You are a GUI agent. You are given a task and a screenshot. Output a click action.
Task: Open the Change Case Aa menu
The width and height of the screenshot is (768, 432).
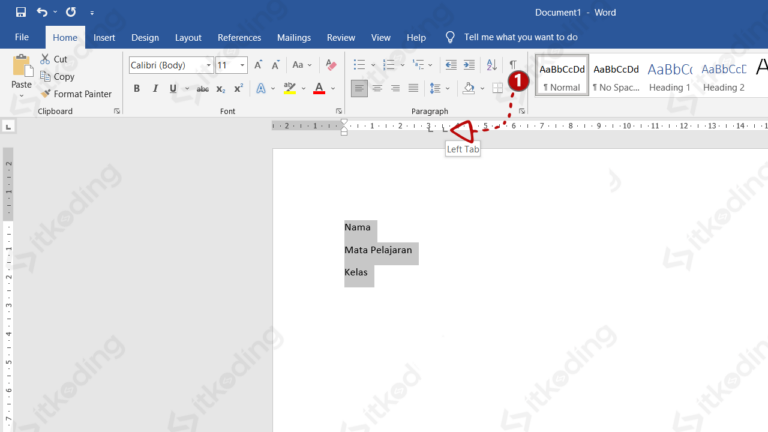(x=302, y=65)
